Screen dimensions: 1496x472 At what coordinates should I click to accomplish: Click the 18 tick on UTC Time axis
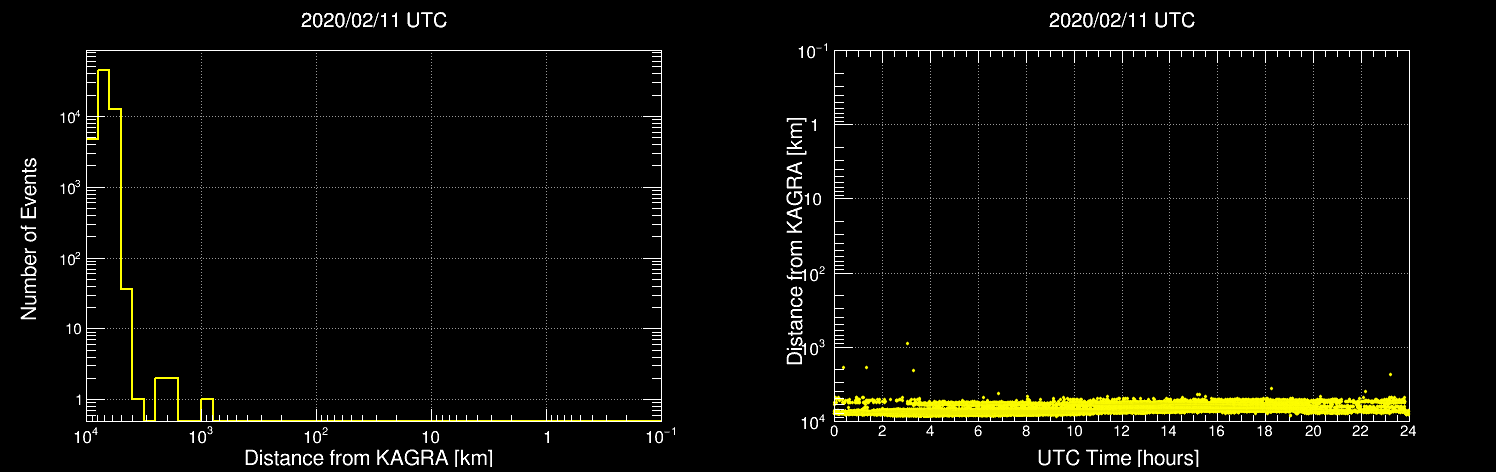(1266, 431)
